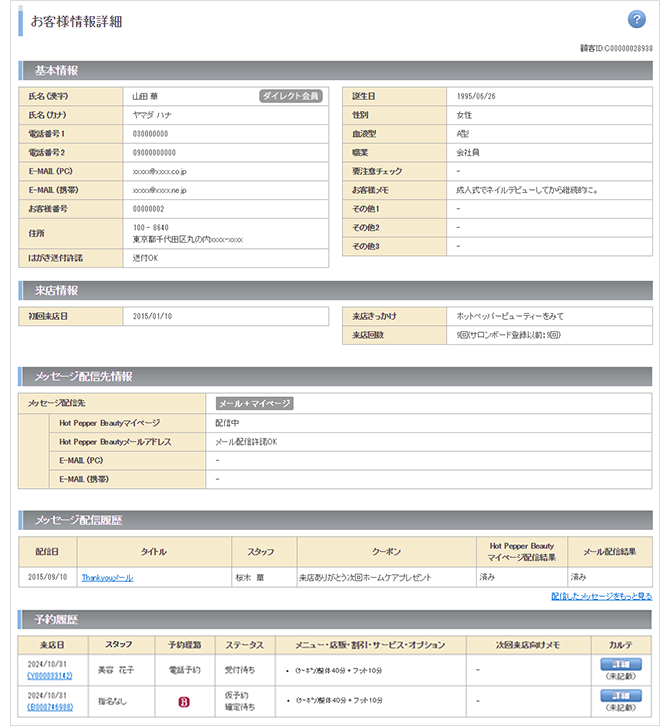Click the ダイレクト会員 badge next to name
The image size is (670, 726).
[290, 96]
